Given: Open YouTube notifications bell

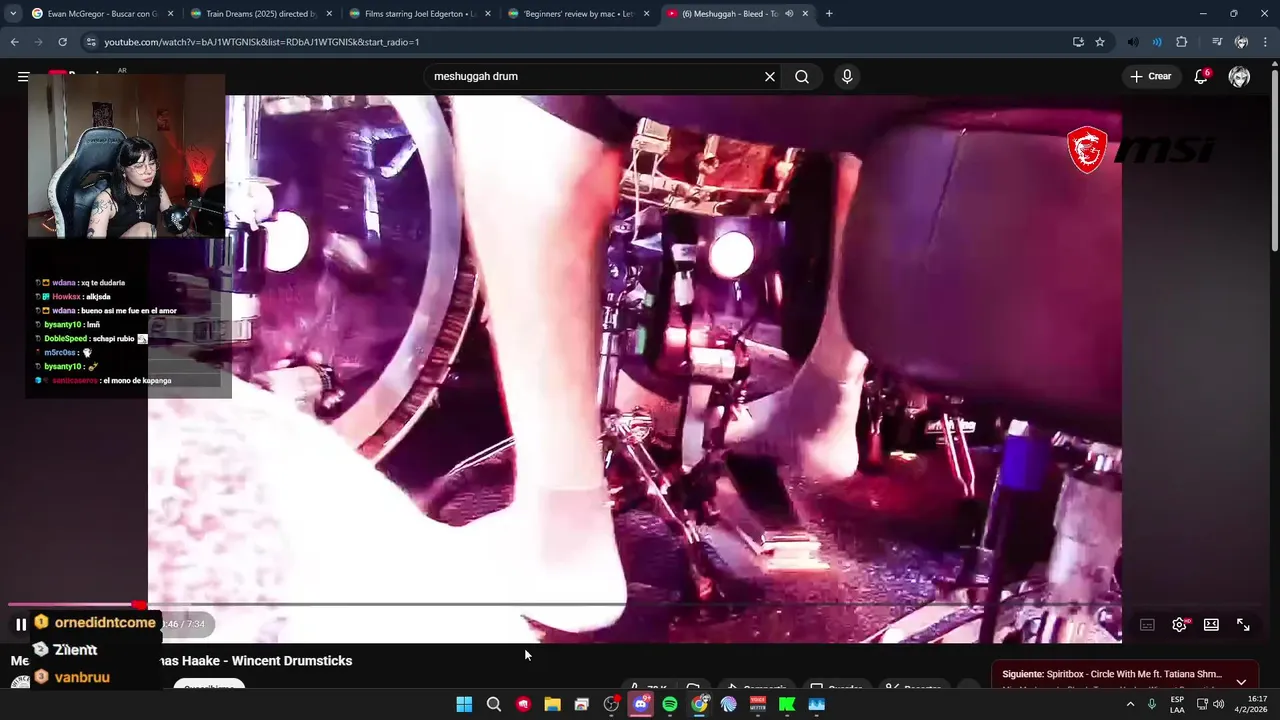Looking at the screenshot, I should 1201,76.
